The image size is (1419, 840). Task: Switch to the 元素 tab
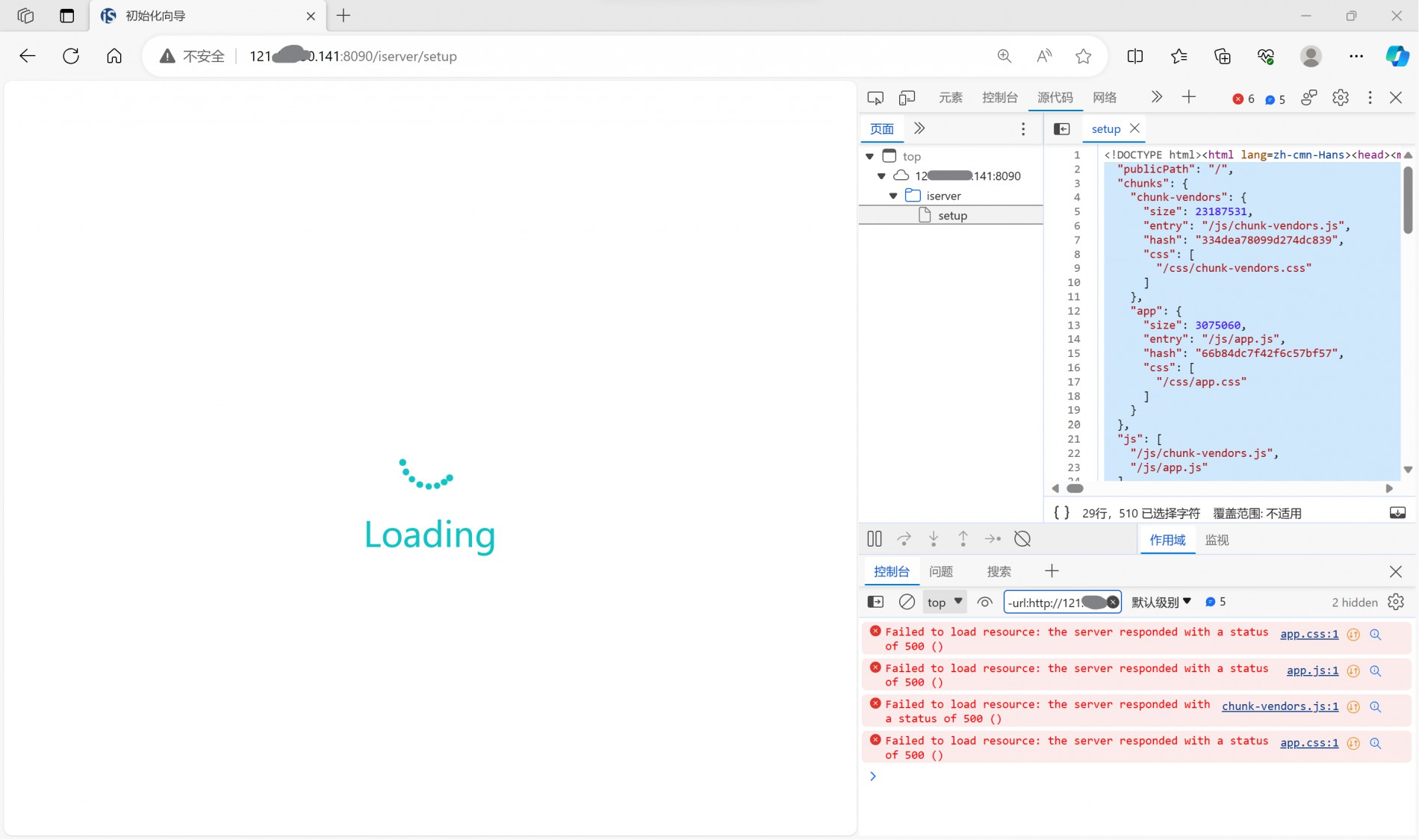click(951, 98)
